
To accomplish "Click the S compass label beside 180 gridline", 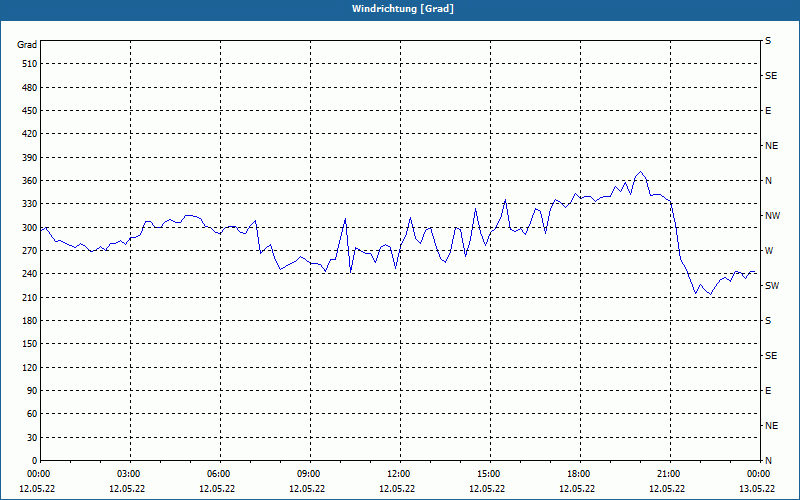I will (768, 321).
